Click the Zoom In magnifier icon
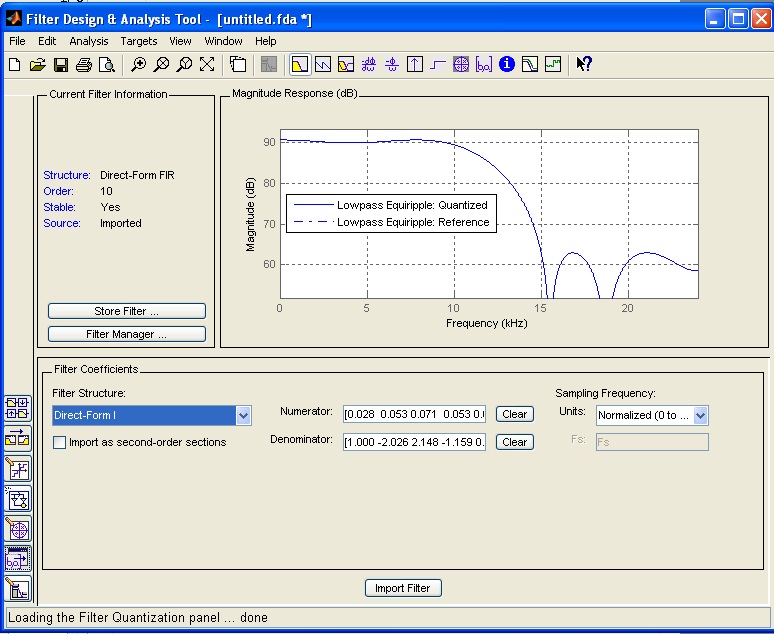The height and width of the screenshot is (634, 774). click(139, 65)
